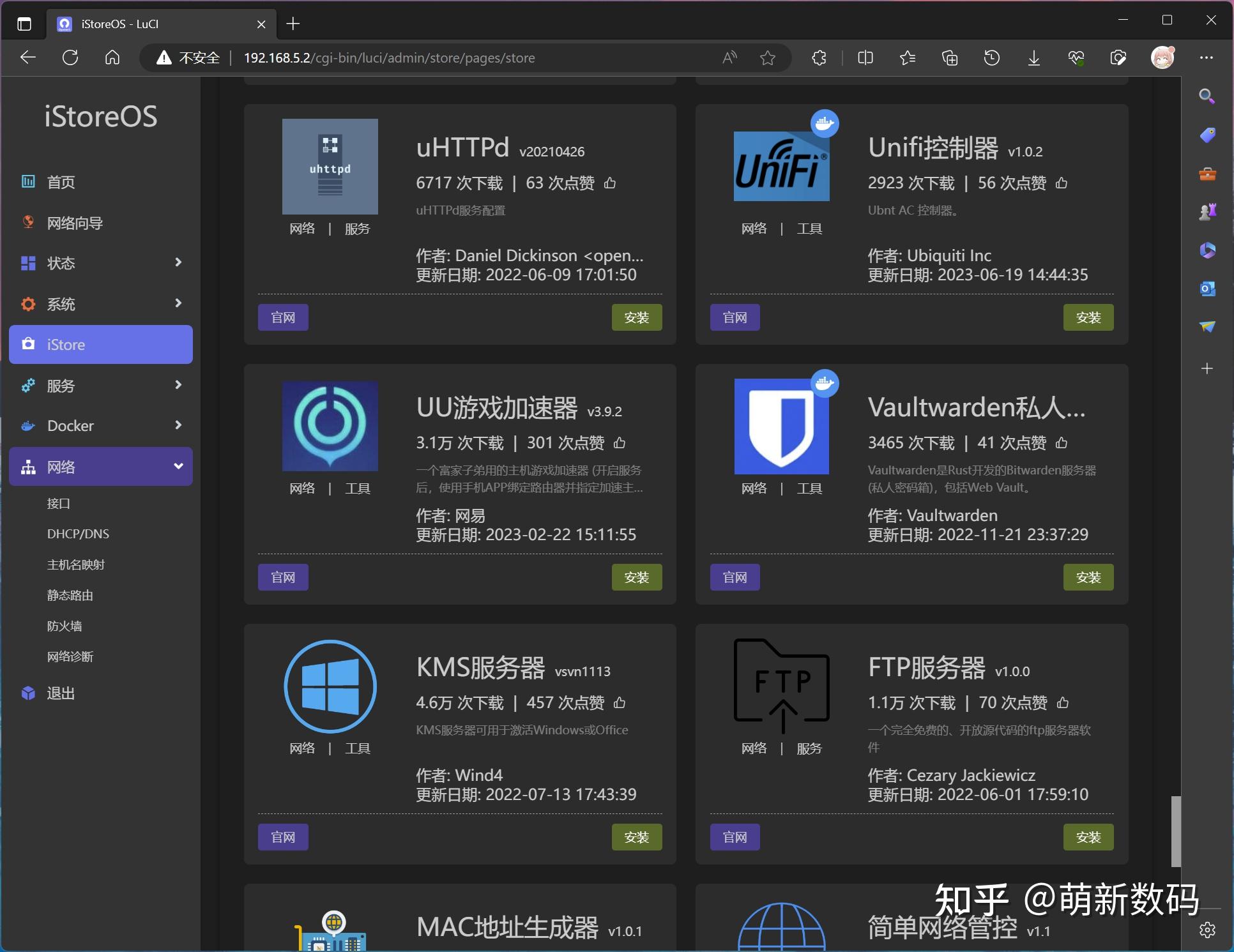Expand the 状态 section chevron
Screen dimensions: 1234x952
pos(178,262)
